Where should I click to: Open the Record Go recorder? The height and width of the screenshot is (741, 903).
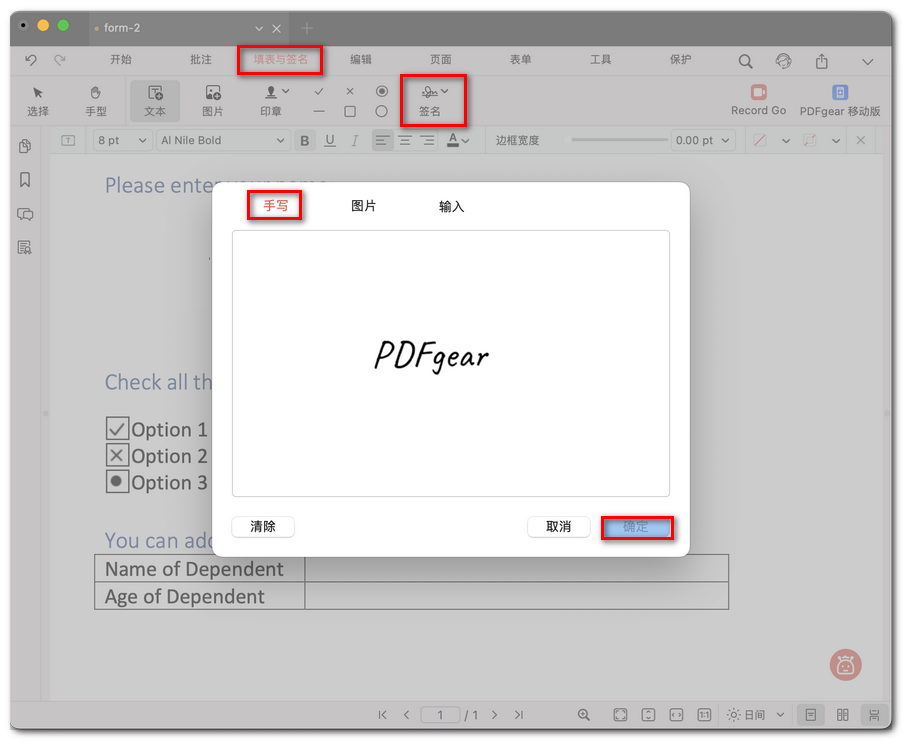[x=758, y=99]
